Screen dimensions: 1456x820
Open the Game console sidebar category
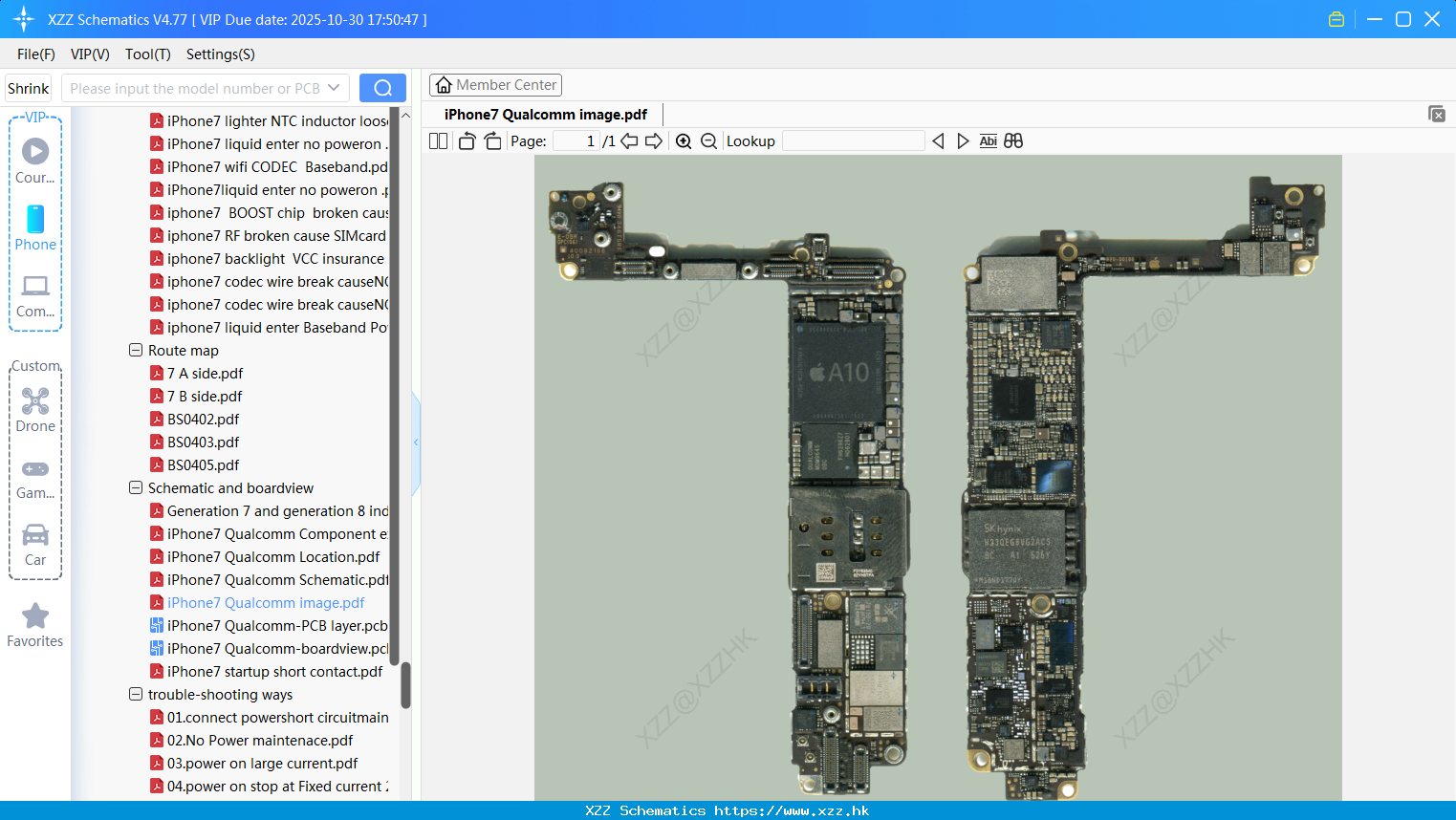[x=35, y=478]
